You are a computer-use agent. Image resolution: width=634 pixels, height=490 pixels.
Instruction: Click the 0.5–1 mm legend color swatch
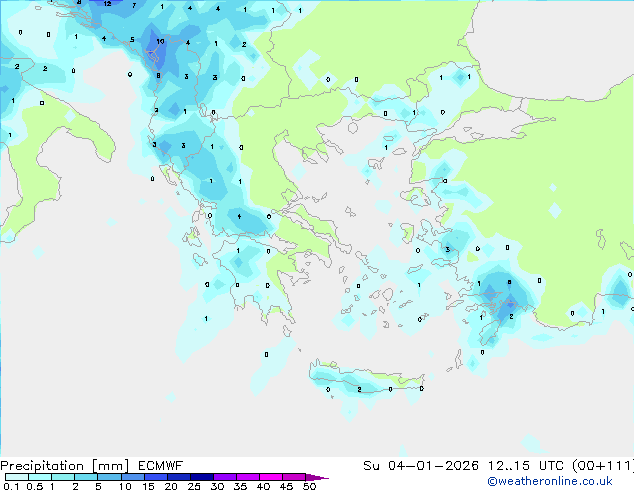(x=40, y=477)
